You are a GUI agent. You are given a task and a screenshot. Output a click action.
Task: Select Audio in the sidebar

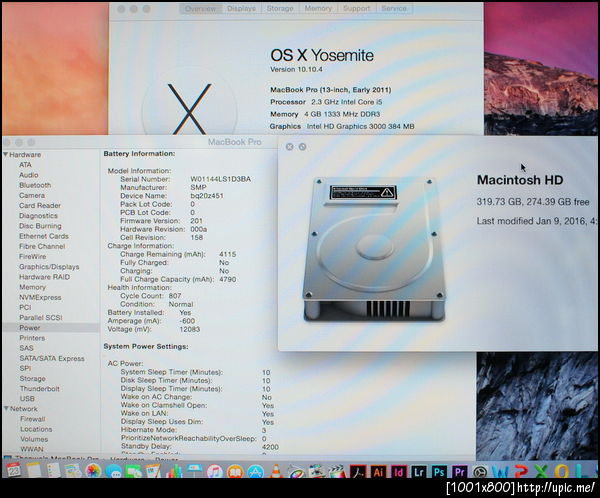point(29,175)
